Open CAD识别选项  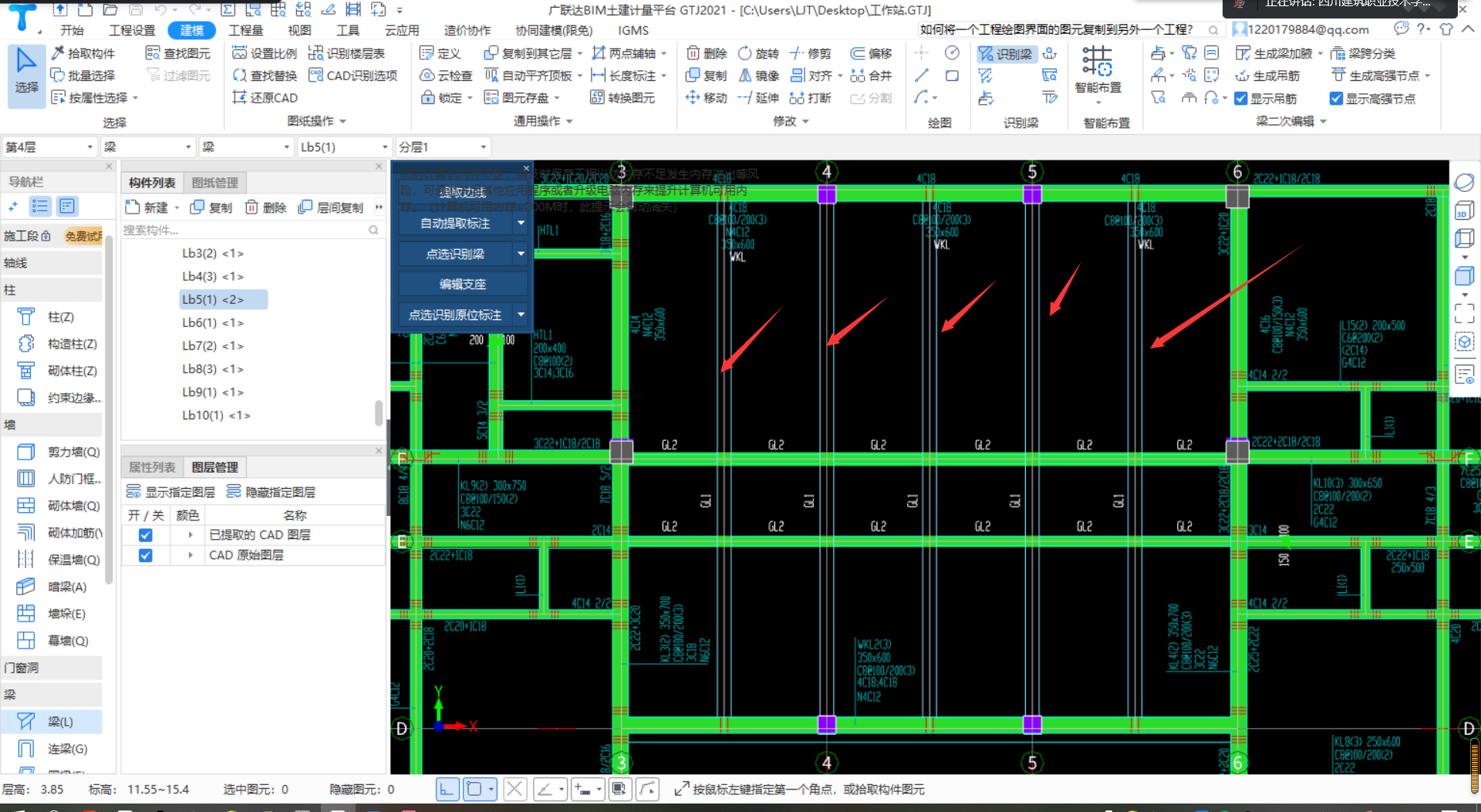(353, 76)
